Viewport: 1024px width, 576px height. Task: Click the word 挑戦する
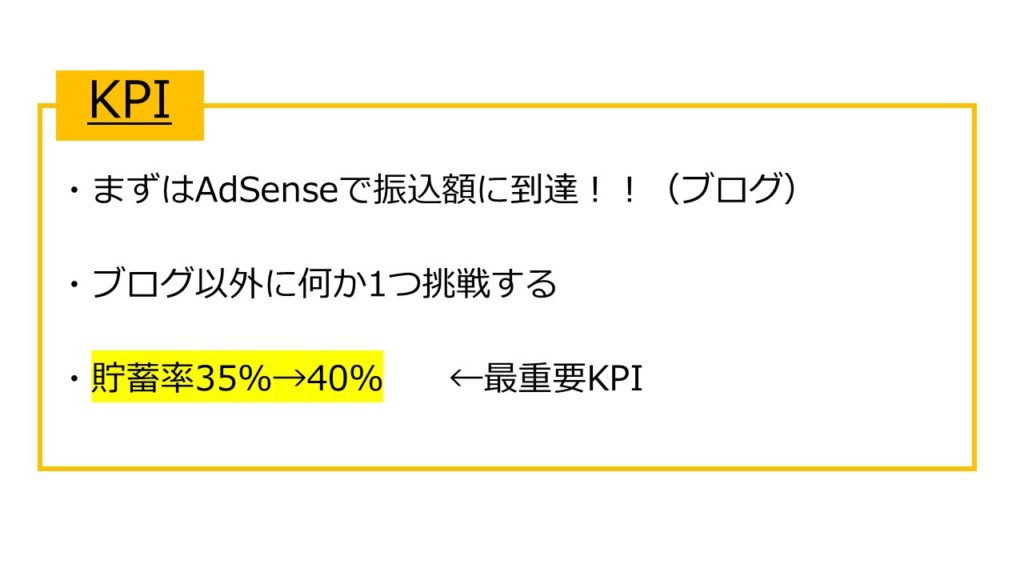pos(490,284)
